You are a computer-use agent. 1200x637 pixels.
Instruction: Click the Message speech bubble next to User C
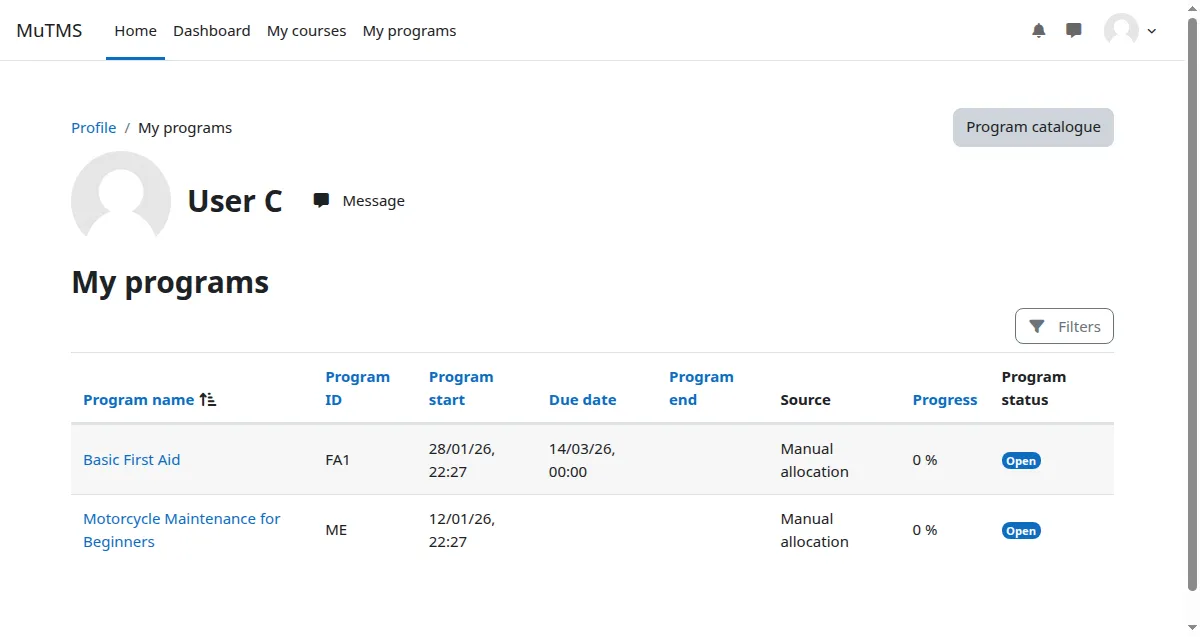click(x=320, y=200)
